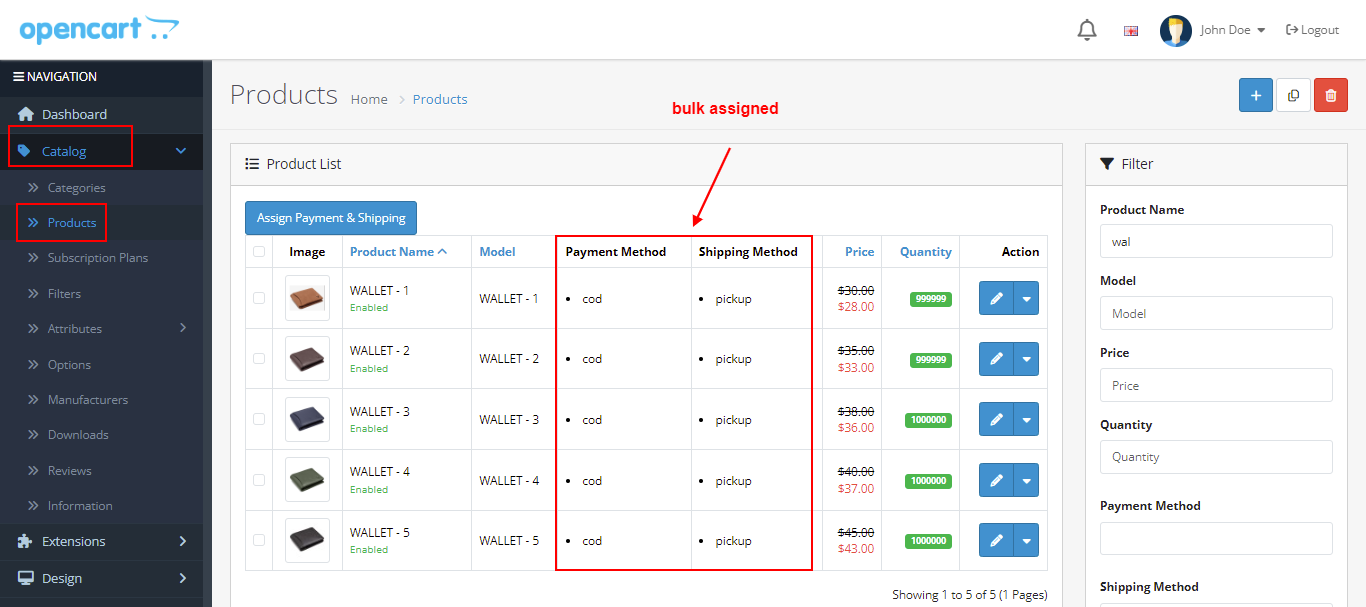
Task: Edit WALLET - 2 with pencil icon
Action: point(996,359)
